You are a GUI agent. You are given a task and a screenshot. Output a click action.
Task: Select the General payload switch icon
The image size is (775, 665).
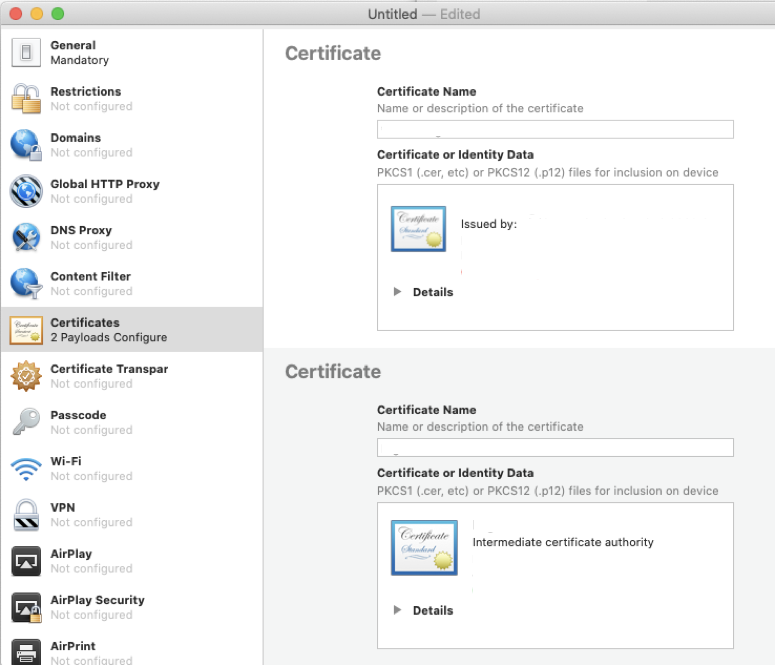click(26, 52)
